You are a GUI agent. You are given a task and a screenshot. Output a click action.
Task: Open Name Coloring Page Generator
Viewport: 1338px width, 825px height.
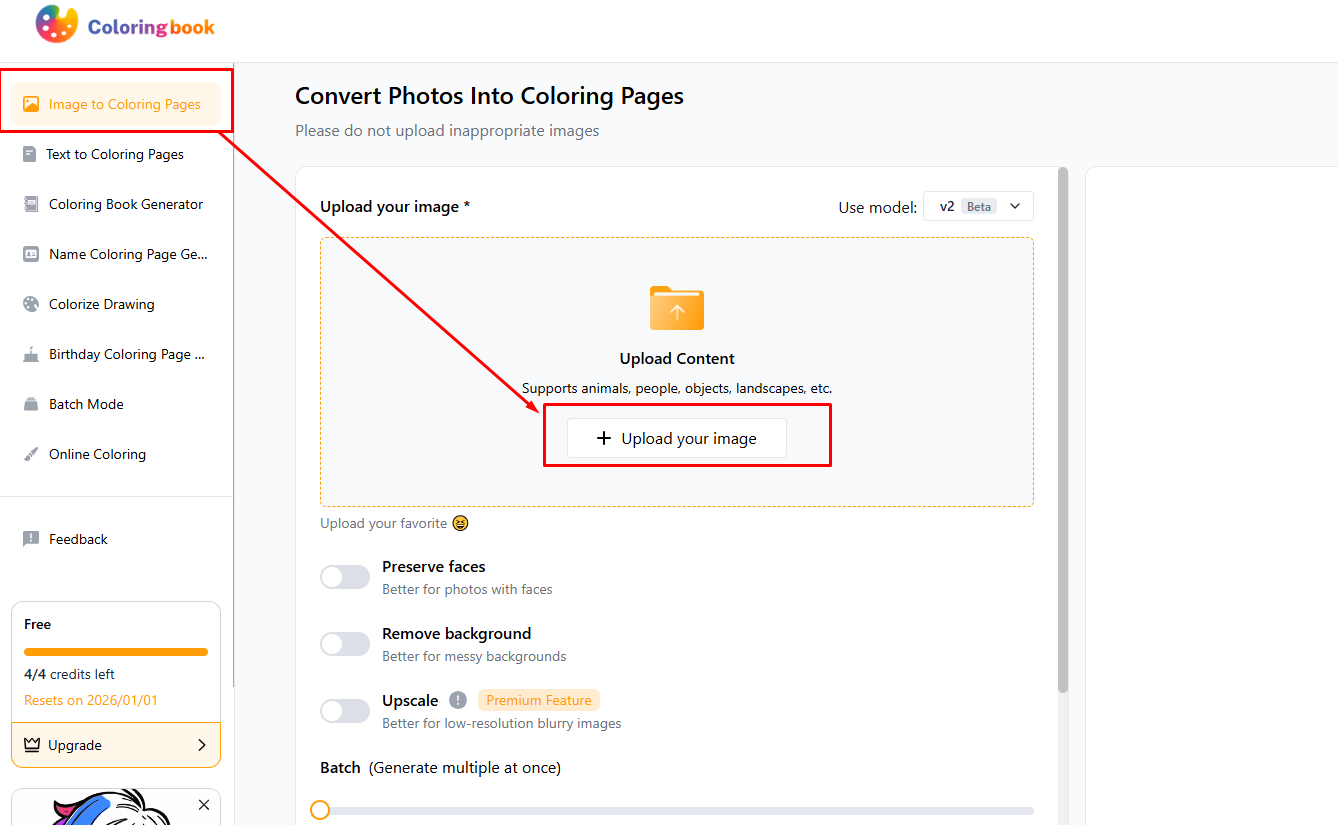pyautogui.click(x=128, y=254)
